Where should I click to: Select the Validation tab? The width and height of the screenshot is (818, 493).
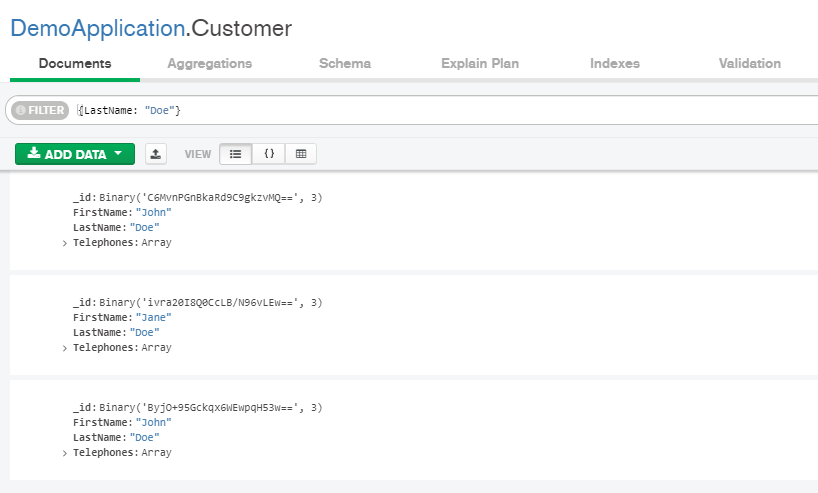coord(750,64)
